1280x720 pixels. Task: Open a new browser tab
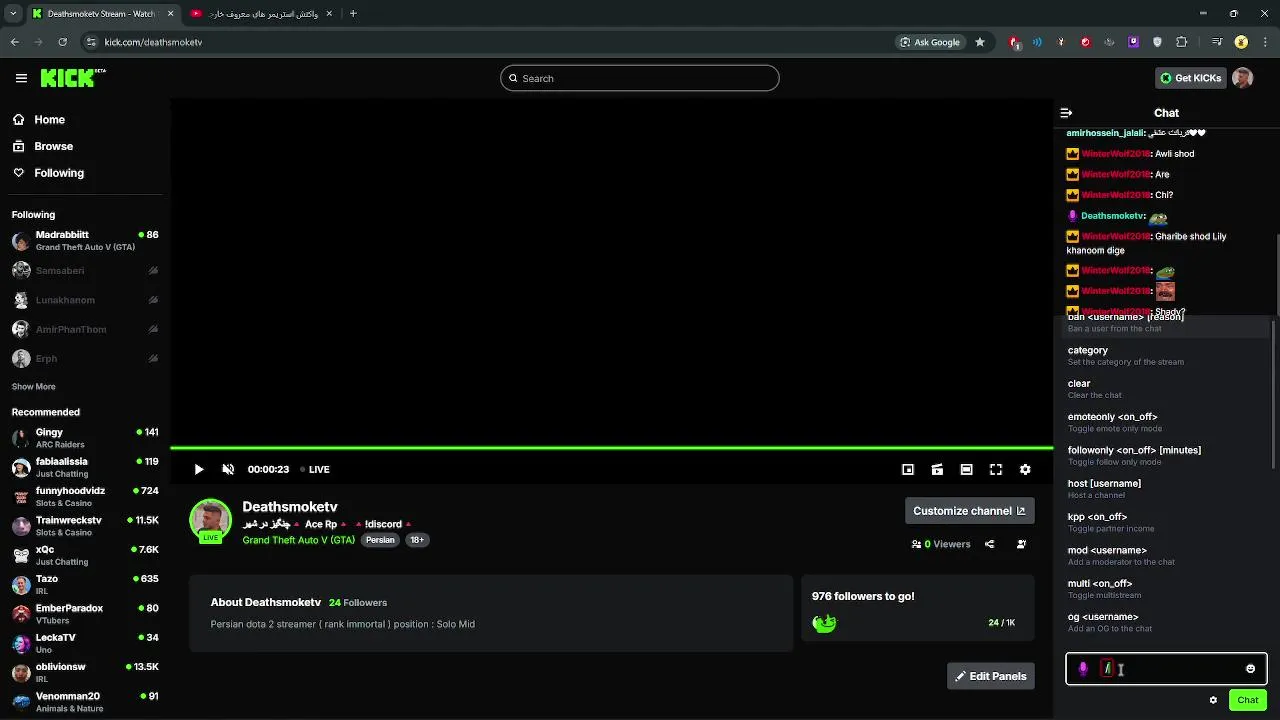click(x=353, y=14)
